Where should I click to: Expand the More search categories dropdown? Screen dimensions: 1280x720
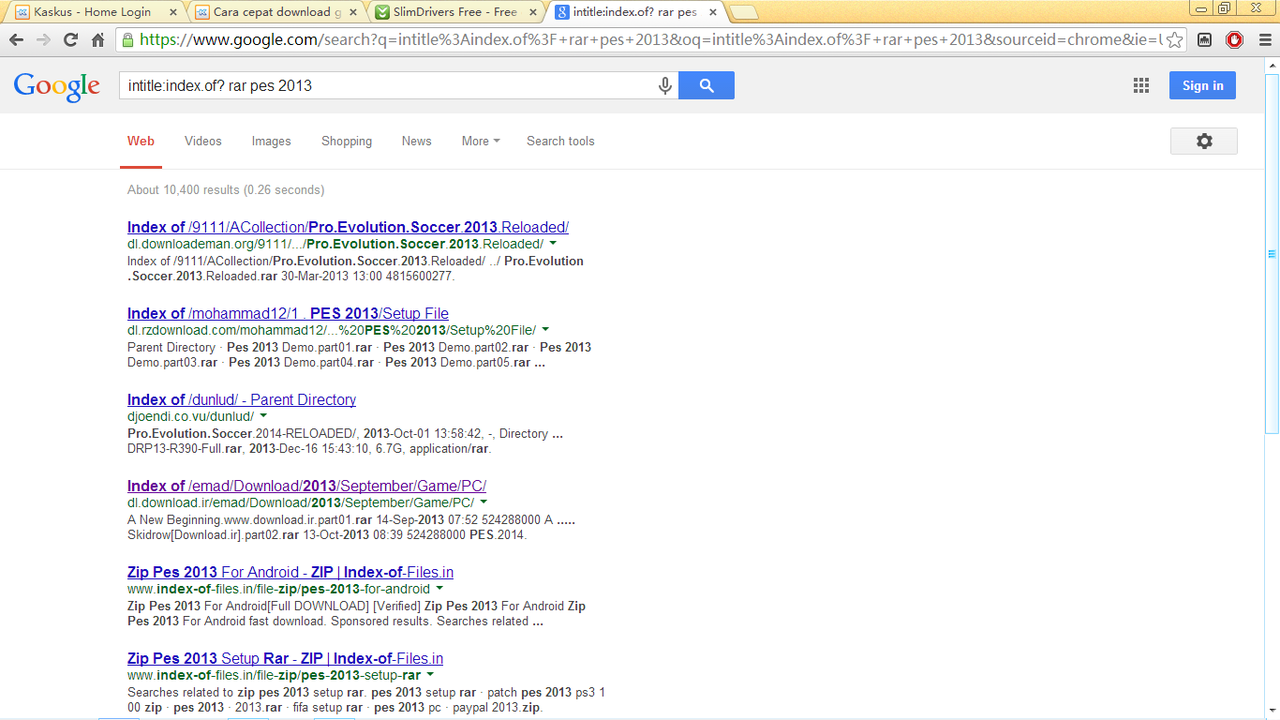(481, 141)
